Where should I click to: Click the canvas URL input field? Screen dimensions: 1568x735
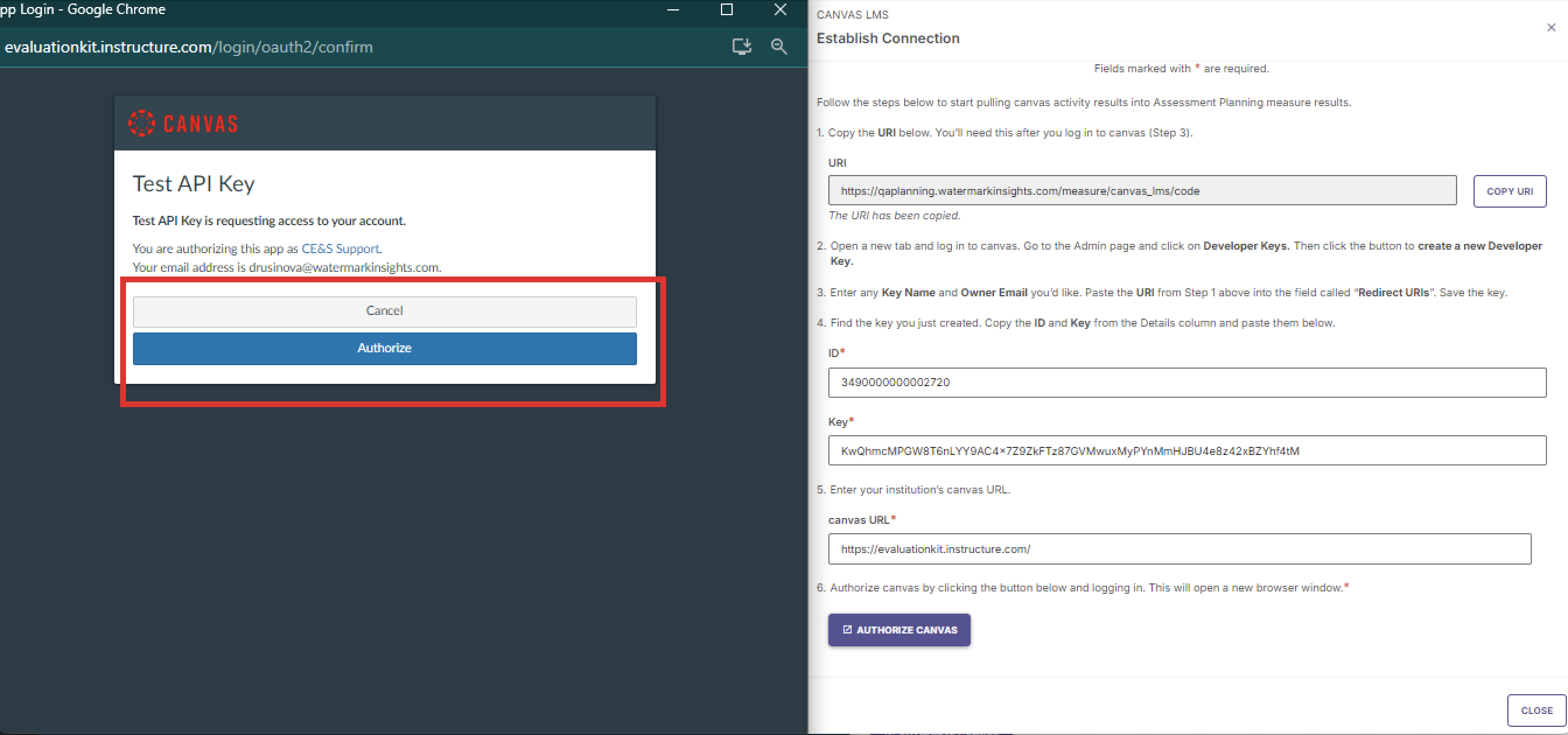[x=1181, y=549]
